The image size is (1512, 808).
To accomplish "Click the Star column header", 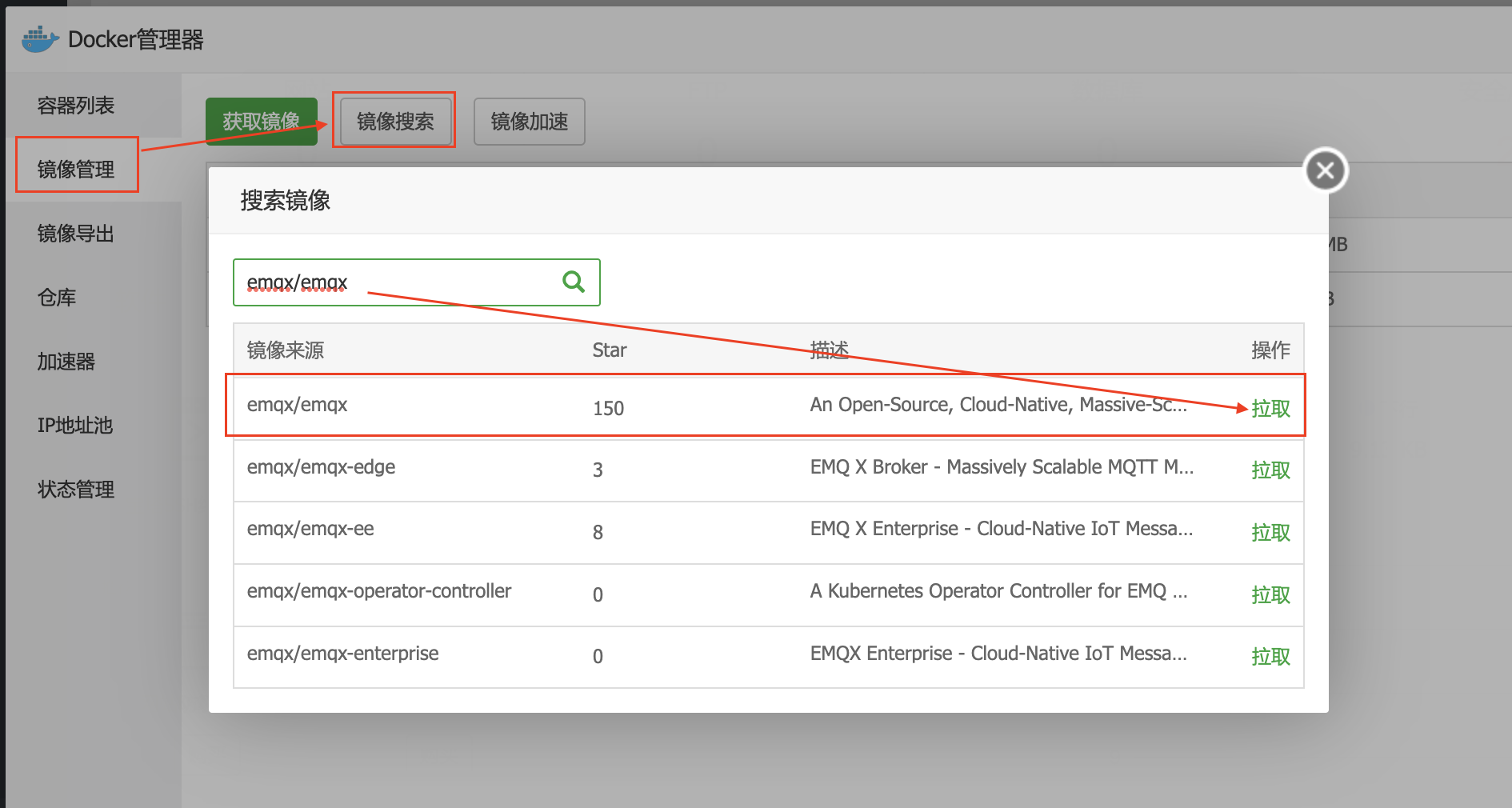I will click(x=609, y=350).
